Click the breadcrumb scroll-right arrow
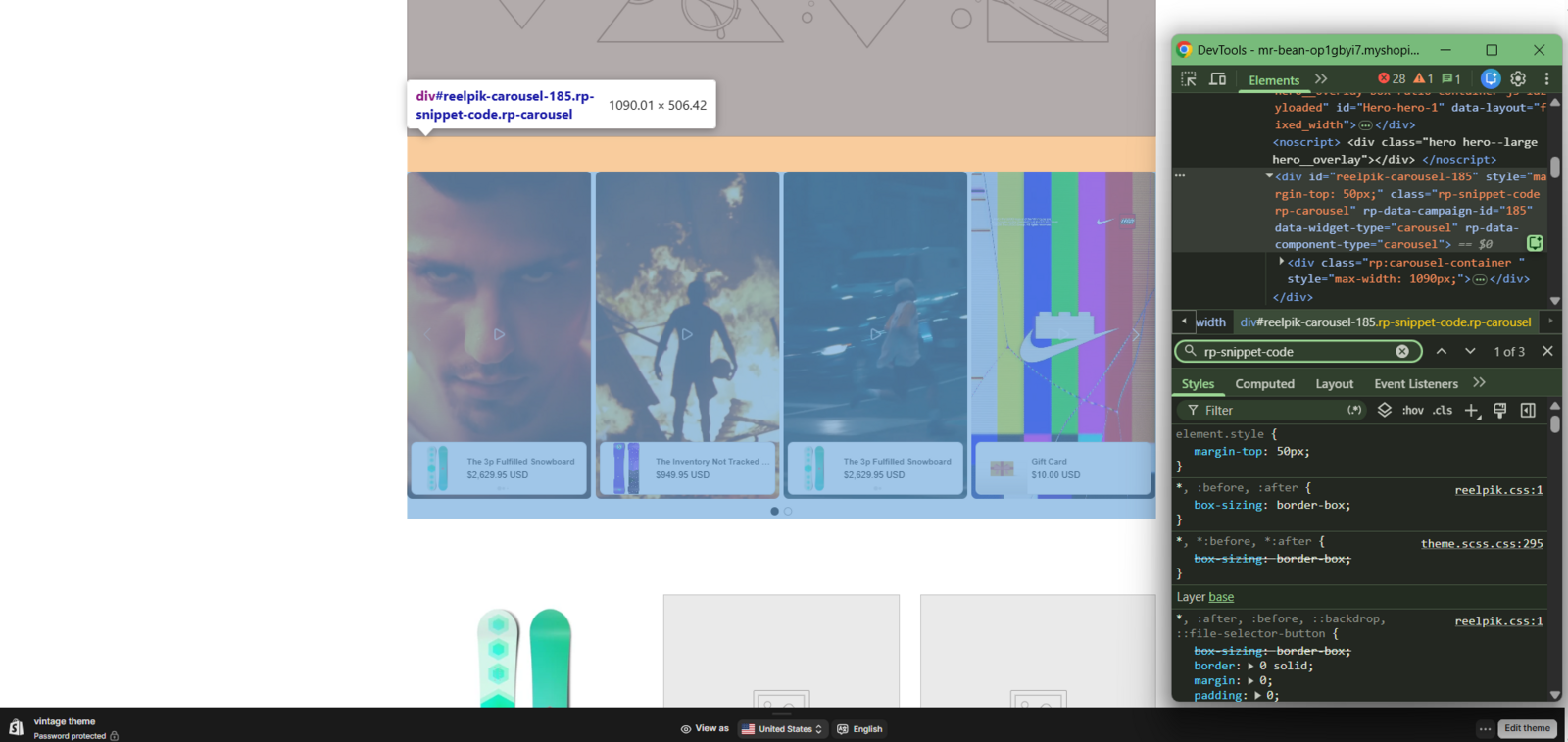Image resolution: width=1568 pixels, height=742 pixels. 1550,322
